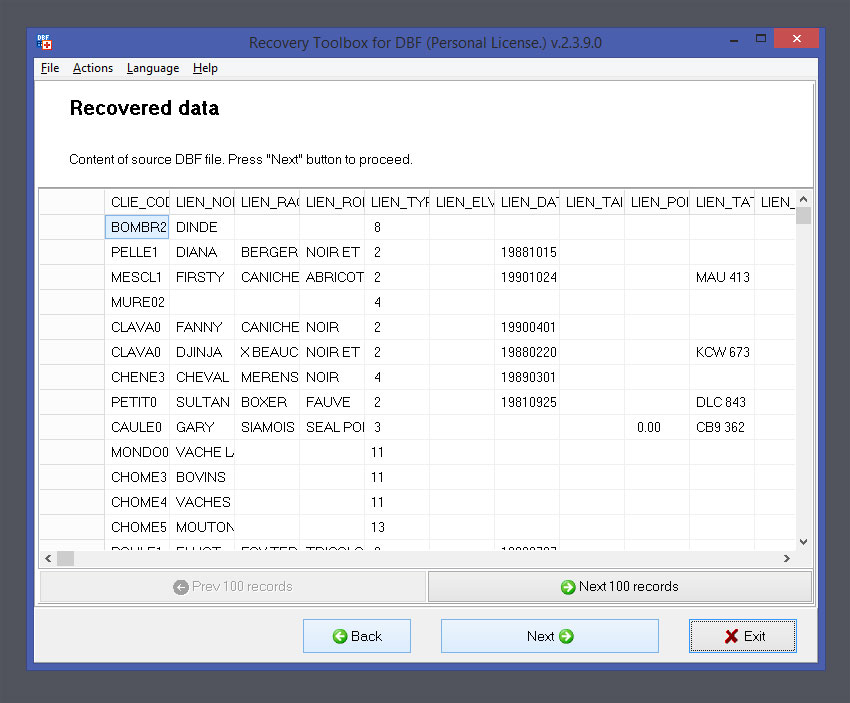Viewport: 850px width, 703px height.
Task: Select the 19900401 date cell
Action: pyautogui.click(x=527, y=327)
